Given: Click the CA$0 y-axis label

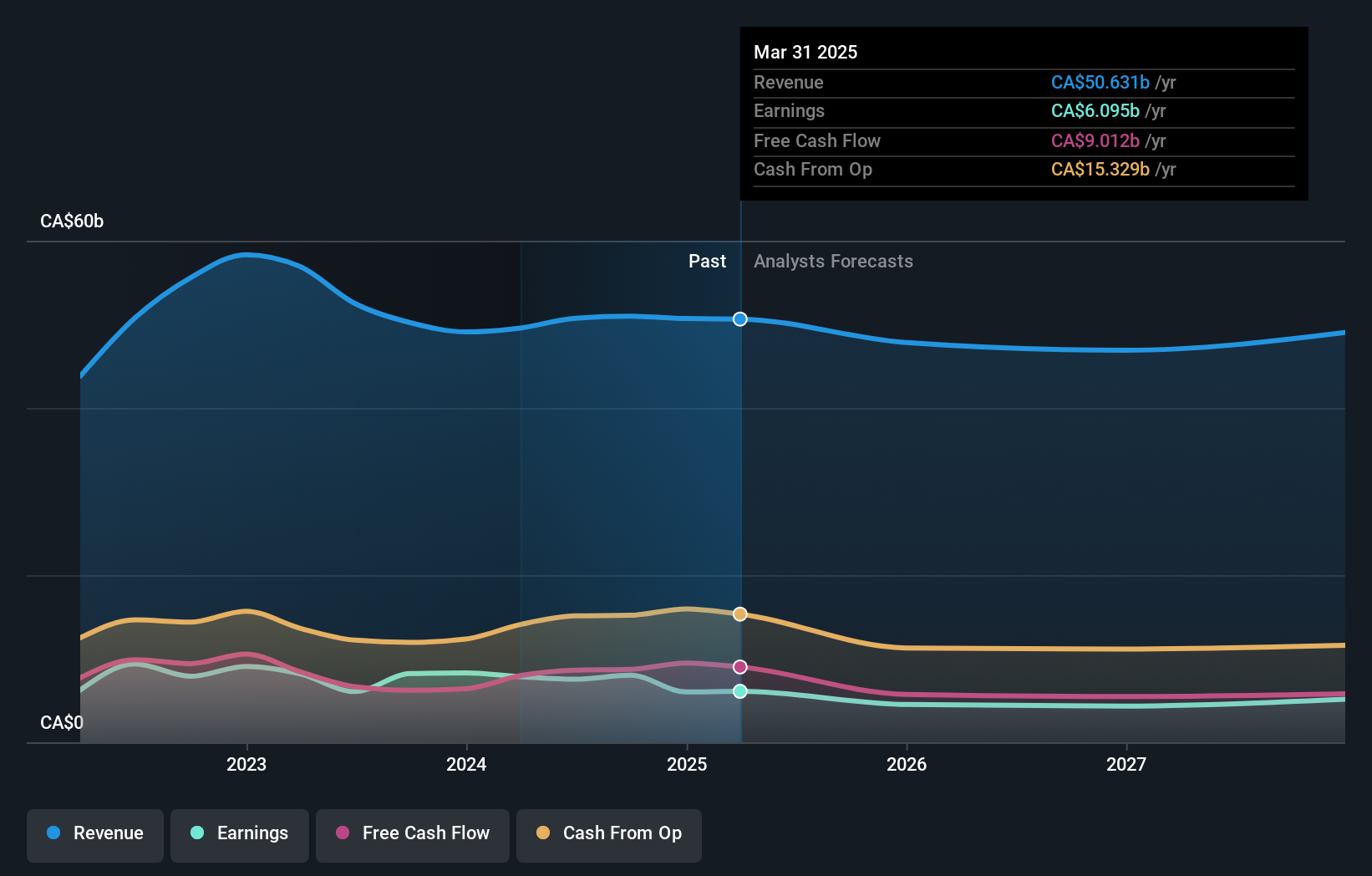Looking at the screenshot, I should click(62, 723).
